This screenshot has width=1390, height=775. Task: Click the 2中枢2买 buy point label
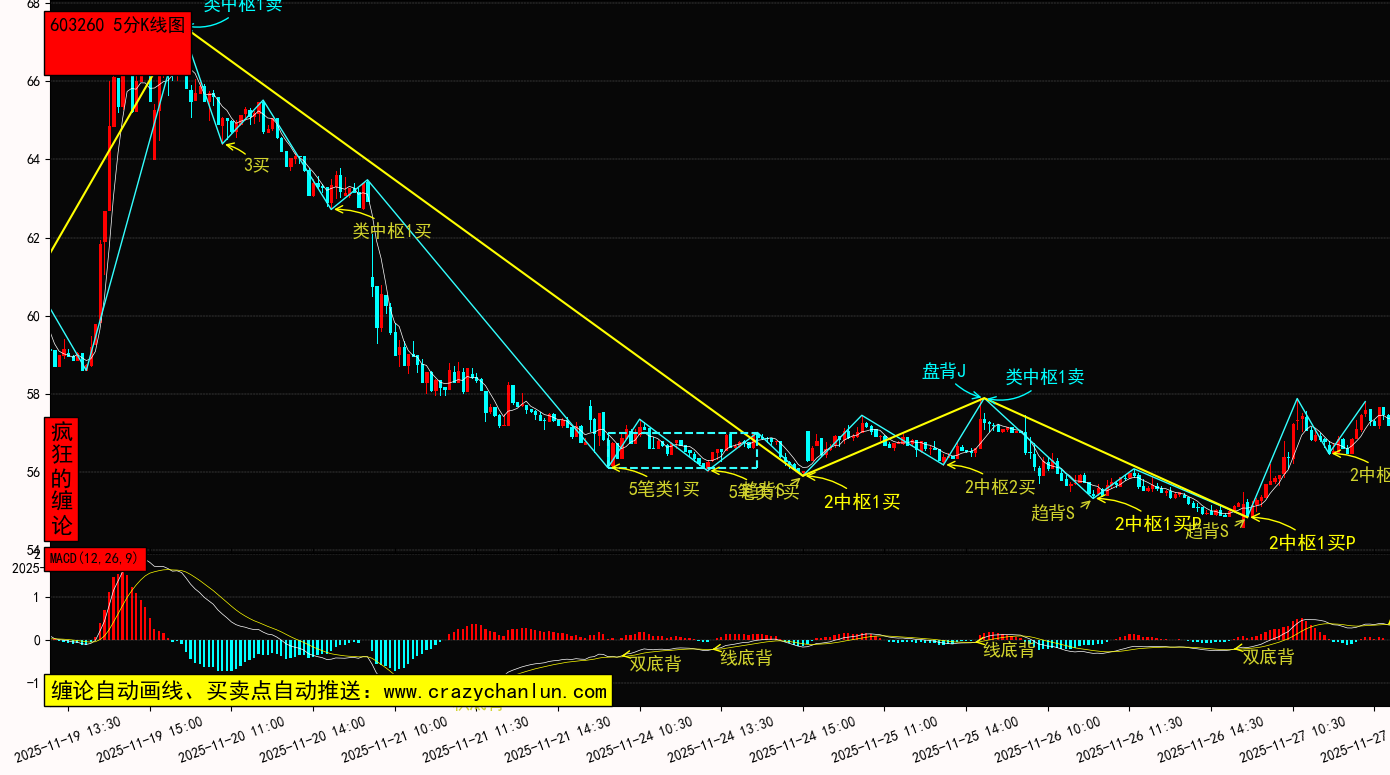[x=1000, y=487]
